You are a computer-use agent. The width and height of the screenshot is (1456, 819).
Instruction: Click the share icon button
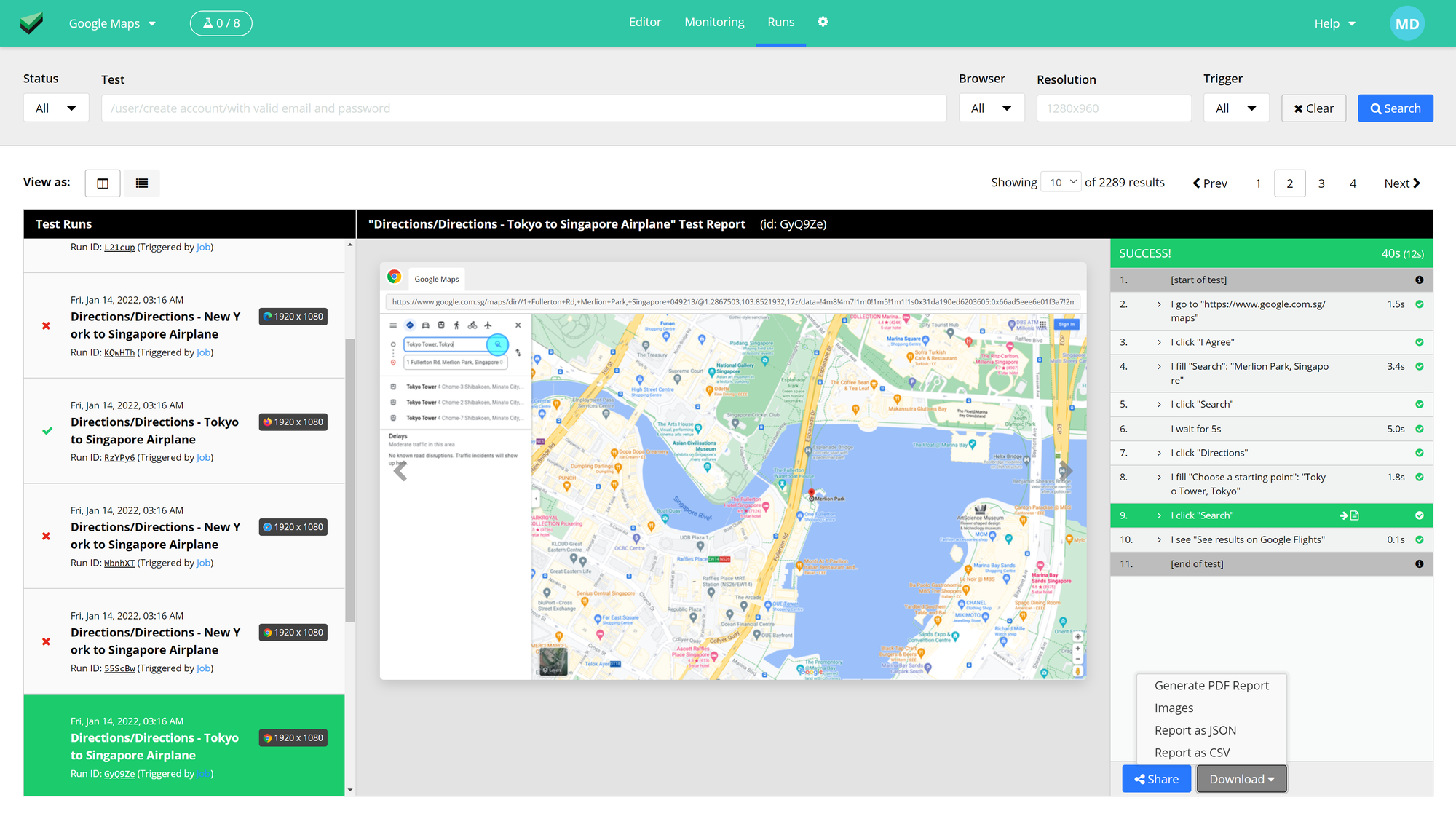(x=1155, y=778)
